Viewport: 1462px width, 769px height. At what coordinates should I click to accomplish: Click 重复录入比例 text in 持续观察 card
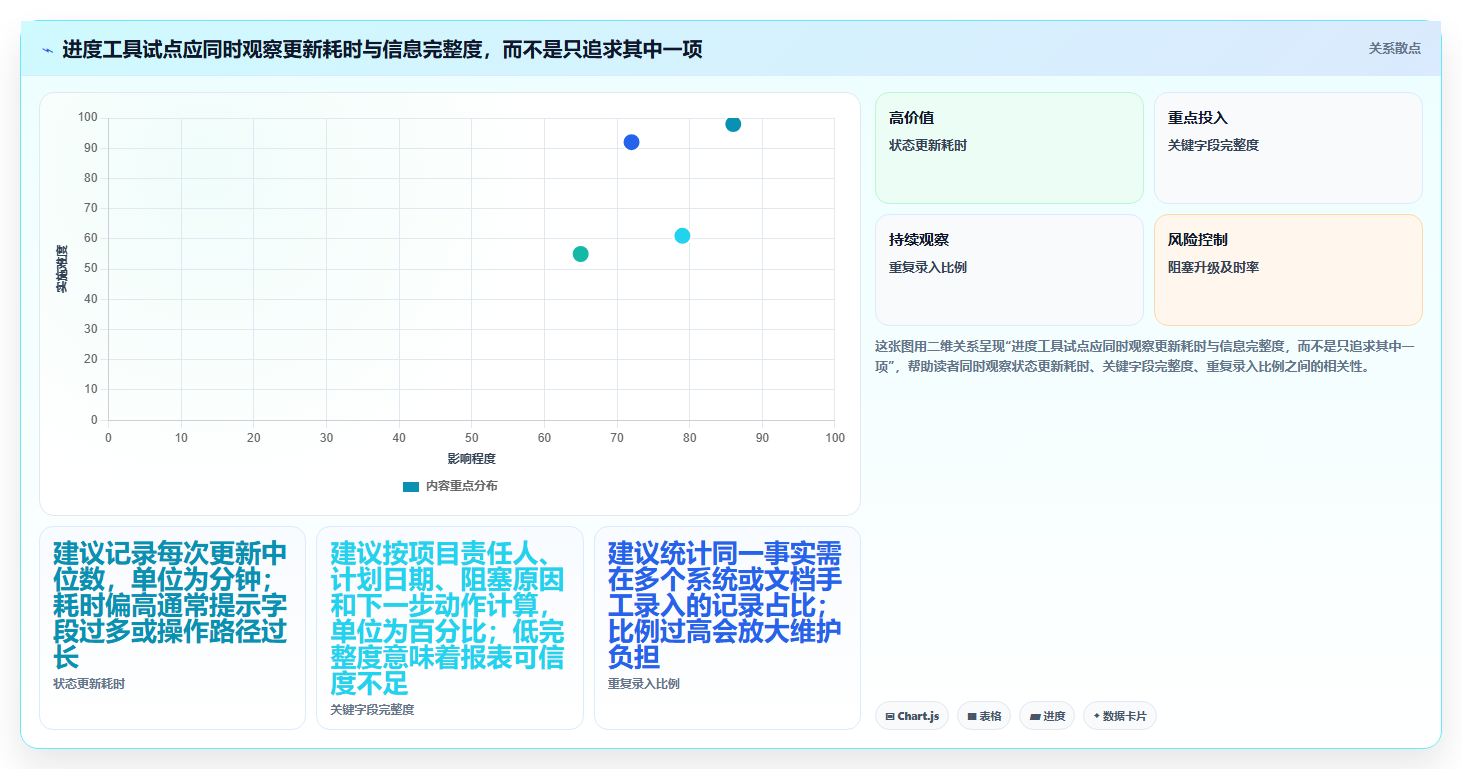928,267
